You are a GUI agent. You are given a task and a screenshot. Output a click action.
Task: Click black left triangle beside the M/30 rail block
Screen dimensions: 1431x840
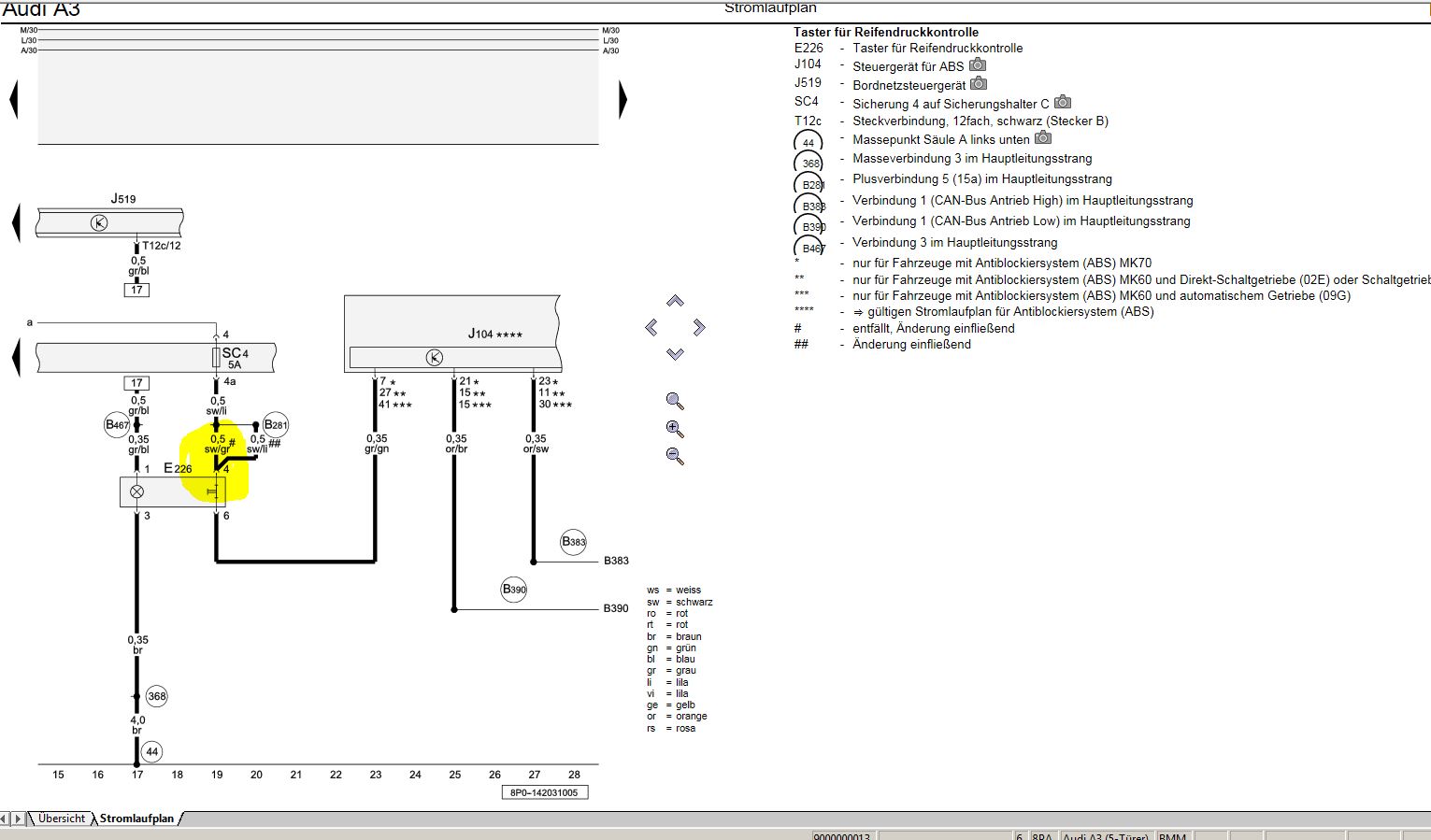pyautogui.click(x=14, y=99)
